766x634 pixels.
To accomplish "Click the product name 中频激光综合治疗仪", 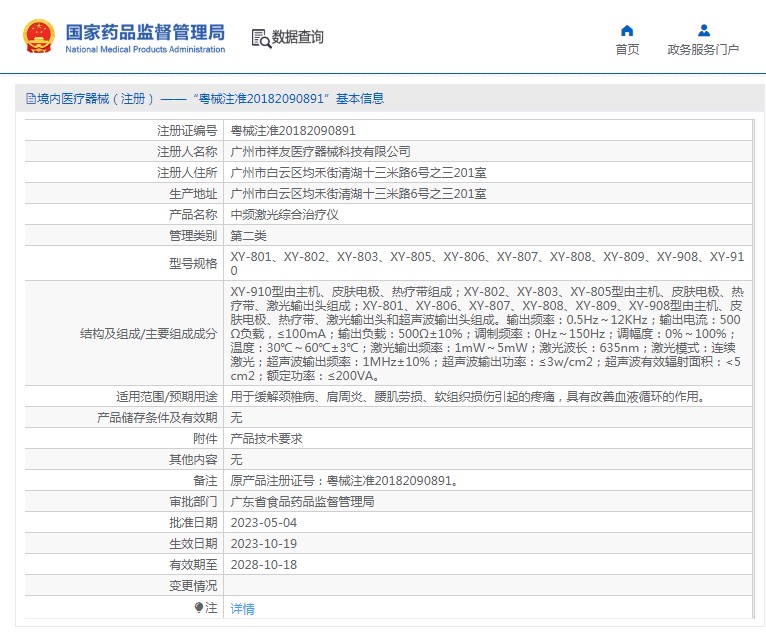I will 285,214.
